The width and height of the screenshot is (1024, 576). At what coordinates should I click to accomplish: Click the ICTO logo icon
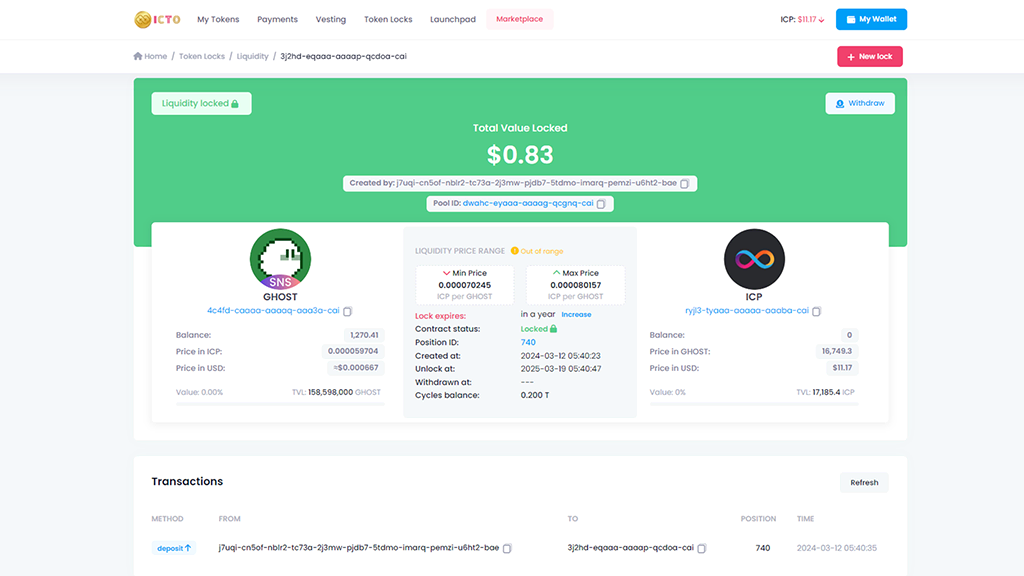[x=143, y=19]
